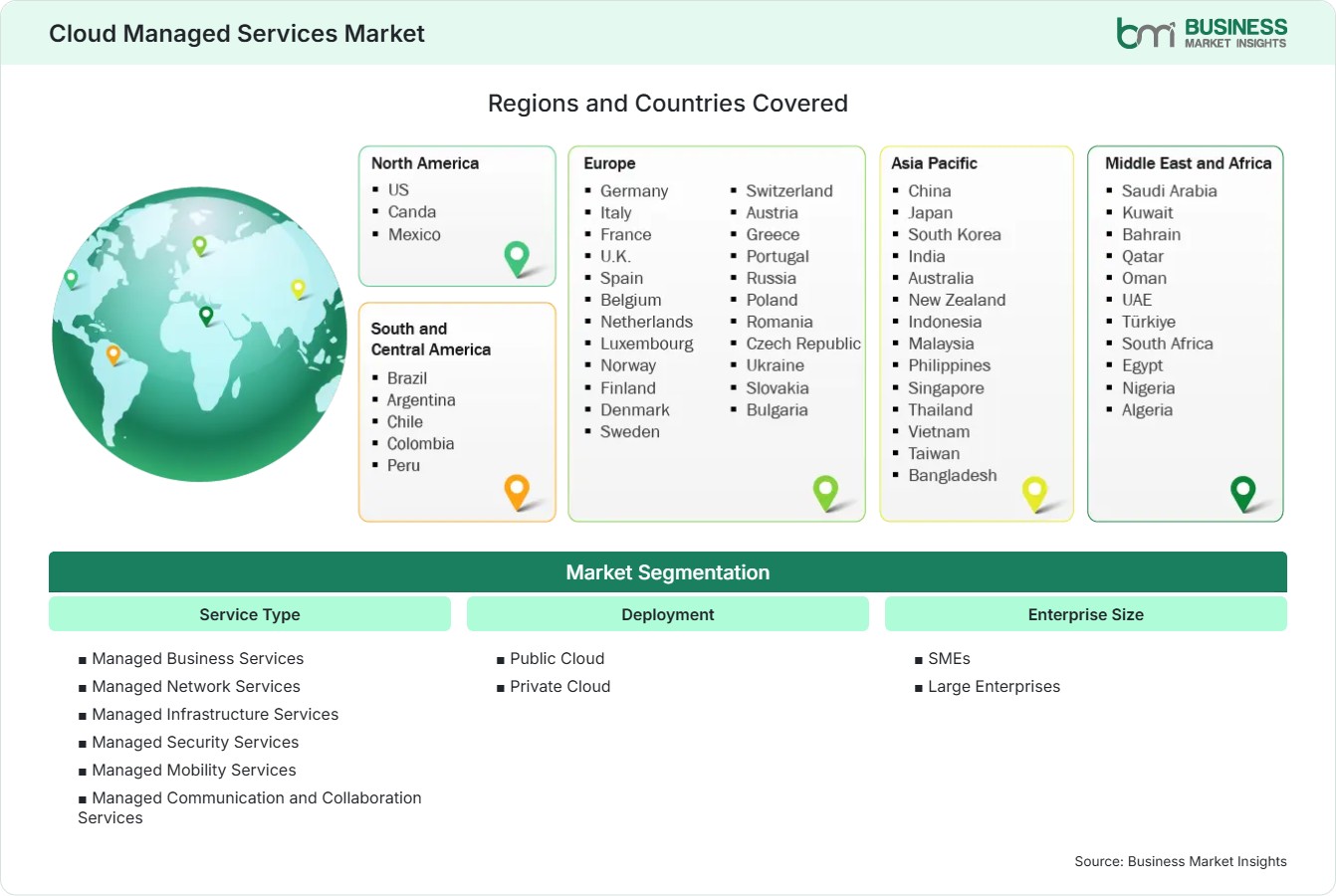This screenshot has height=896, width=1336.
Task: Click 'Mexico' in North America list
Action: coord(414,235)
